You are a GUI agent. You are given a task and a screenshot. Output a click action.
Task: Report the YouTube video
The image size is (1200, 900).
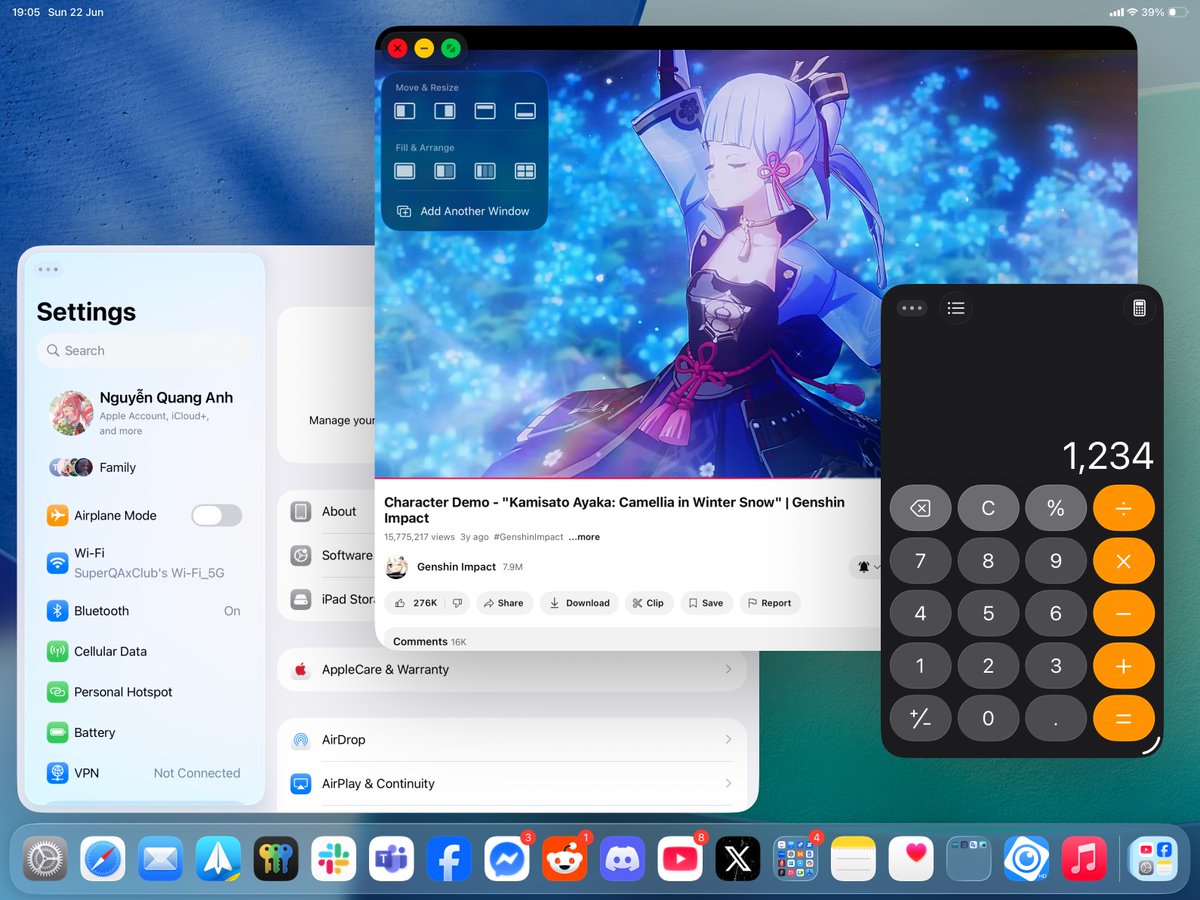pyautogui.click(x=769, y=603)
